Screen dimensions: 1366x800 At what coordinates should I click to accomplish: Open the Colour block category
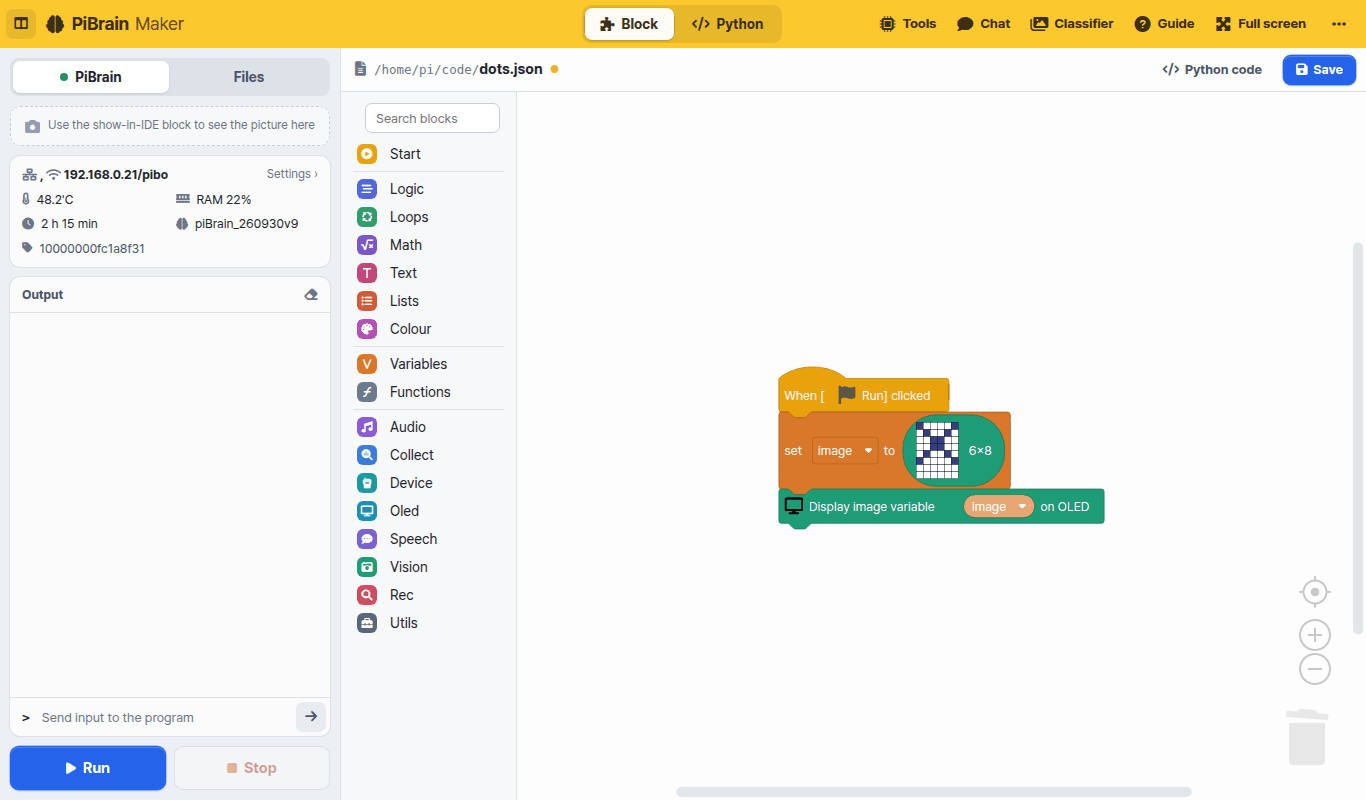(429, 329)
